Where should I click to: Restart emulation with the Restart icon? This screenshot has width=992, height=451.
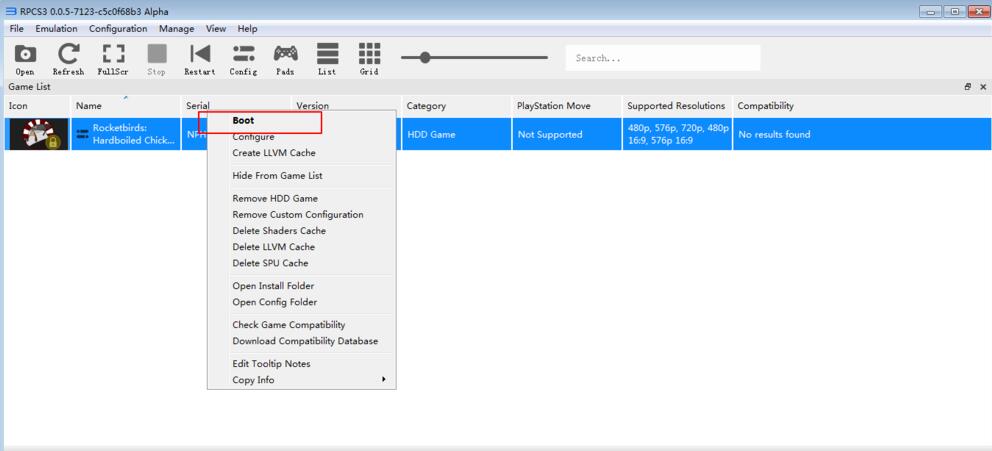200,59
